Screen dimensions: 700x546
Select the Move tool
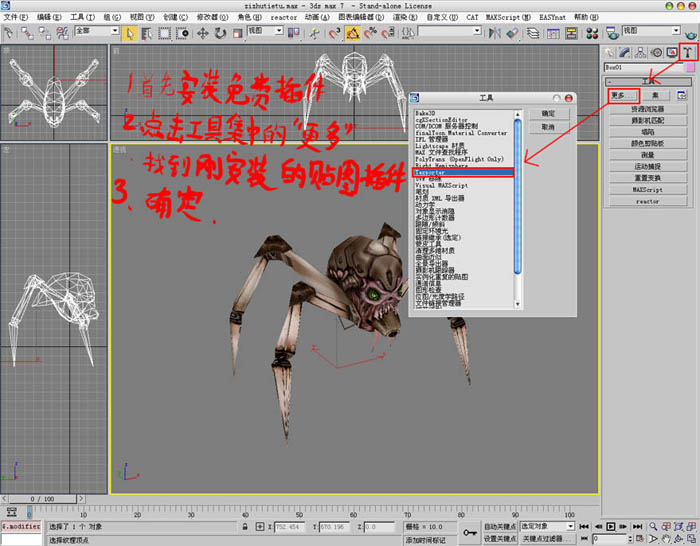tap(203, 33)
